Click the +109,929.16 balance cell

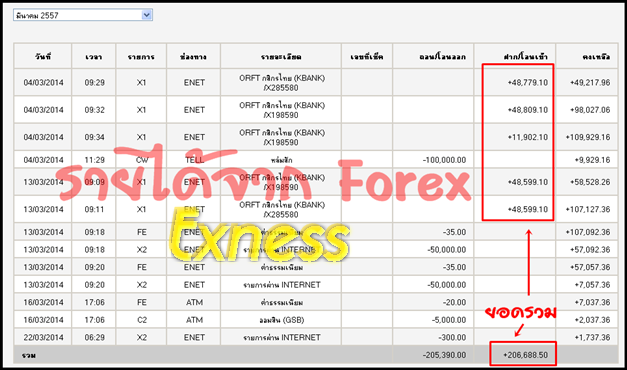588,137
